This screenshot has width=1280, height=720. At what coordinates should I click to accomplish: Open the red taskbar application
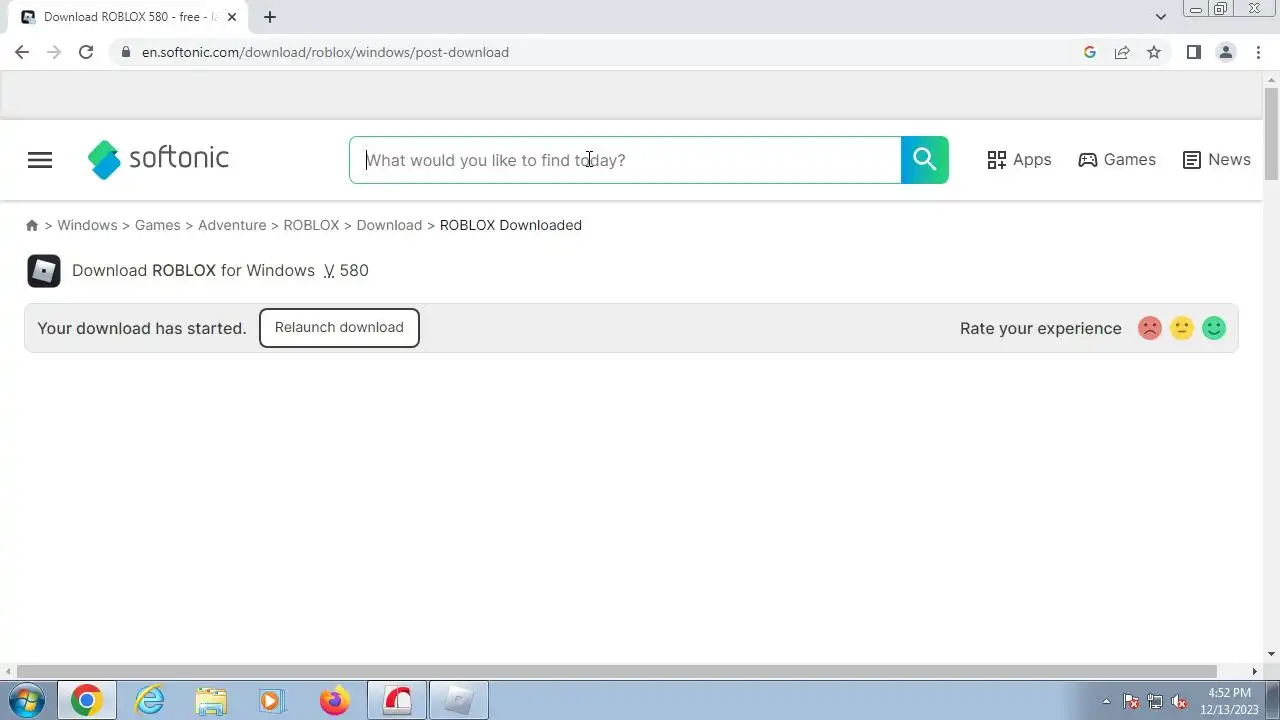pyautogui.click(x=397, y=701)
